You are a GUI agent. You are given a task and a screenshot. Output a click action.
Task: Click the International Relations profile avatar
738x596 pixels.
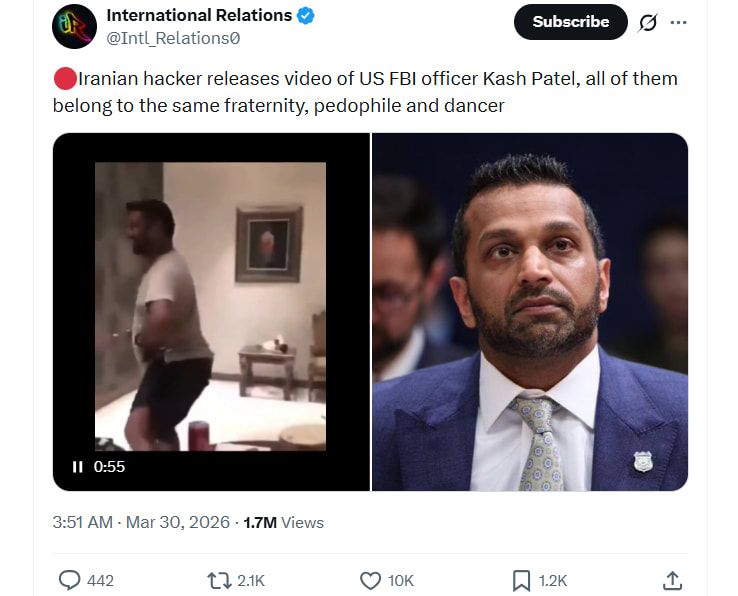point(74,27)
